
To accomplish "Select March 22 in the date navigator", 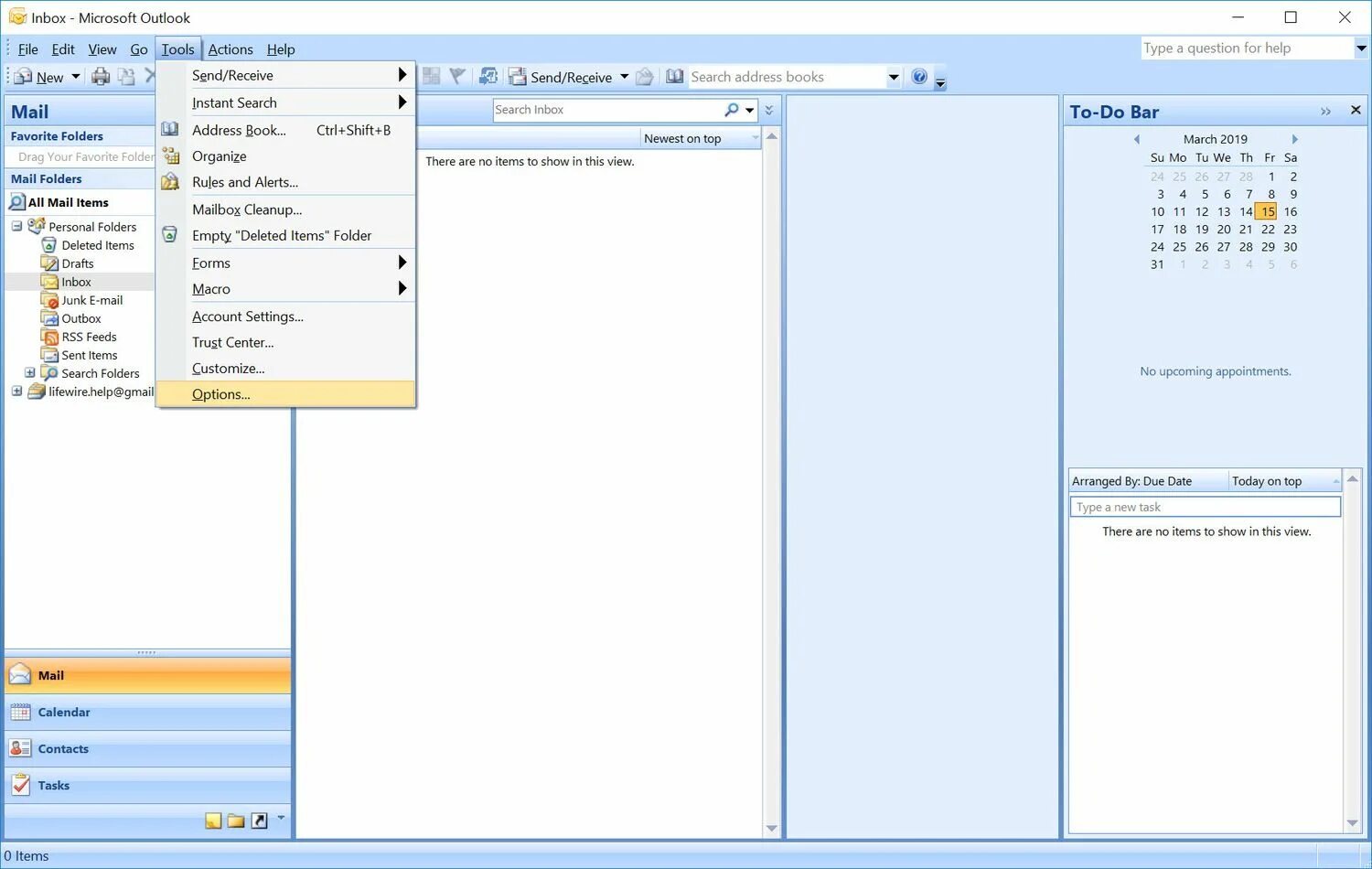I will coord(1268,230).
